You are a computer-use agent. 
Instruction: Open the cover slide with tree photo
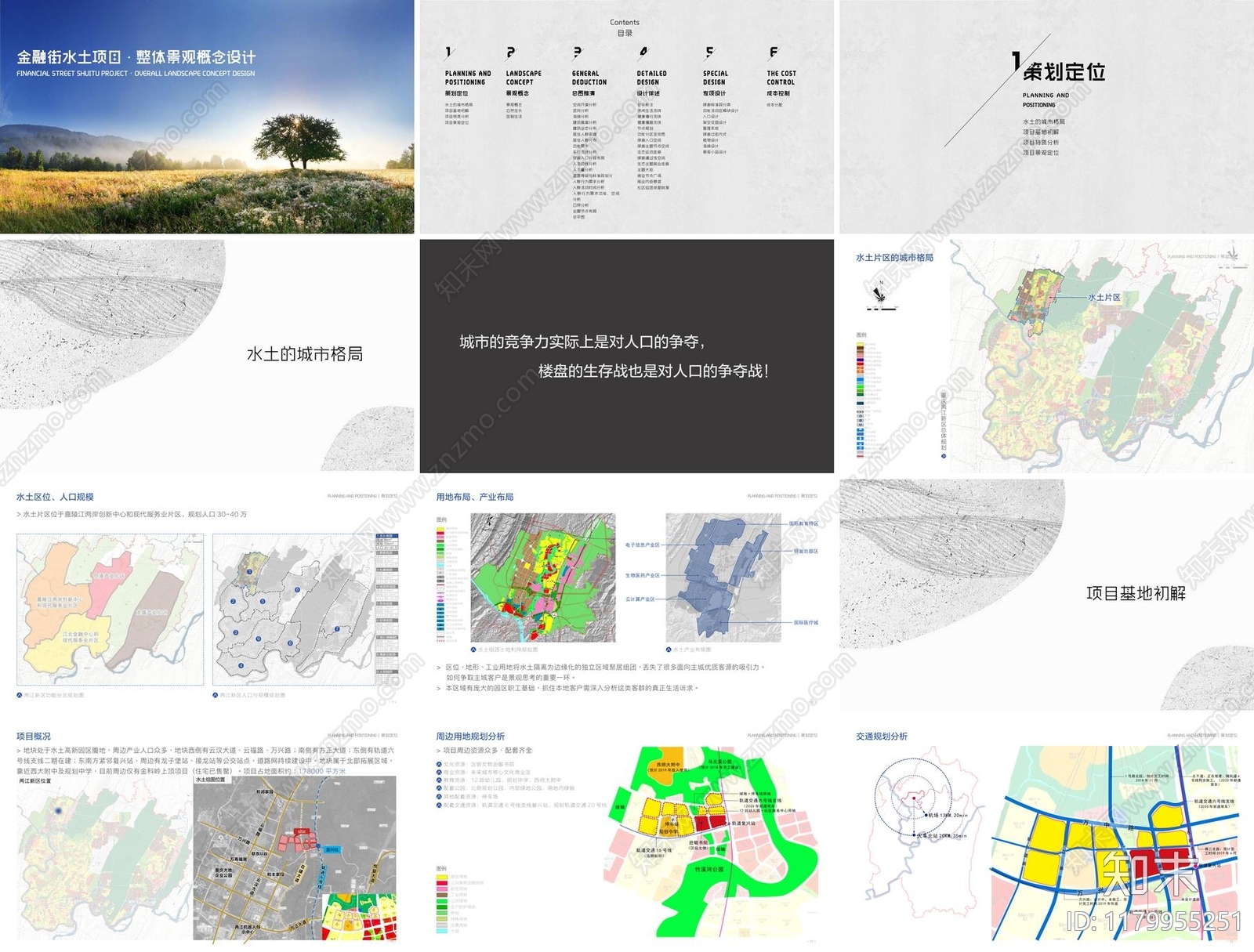pos(207,117)
